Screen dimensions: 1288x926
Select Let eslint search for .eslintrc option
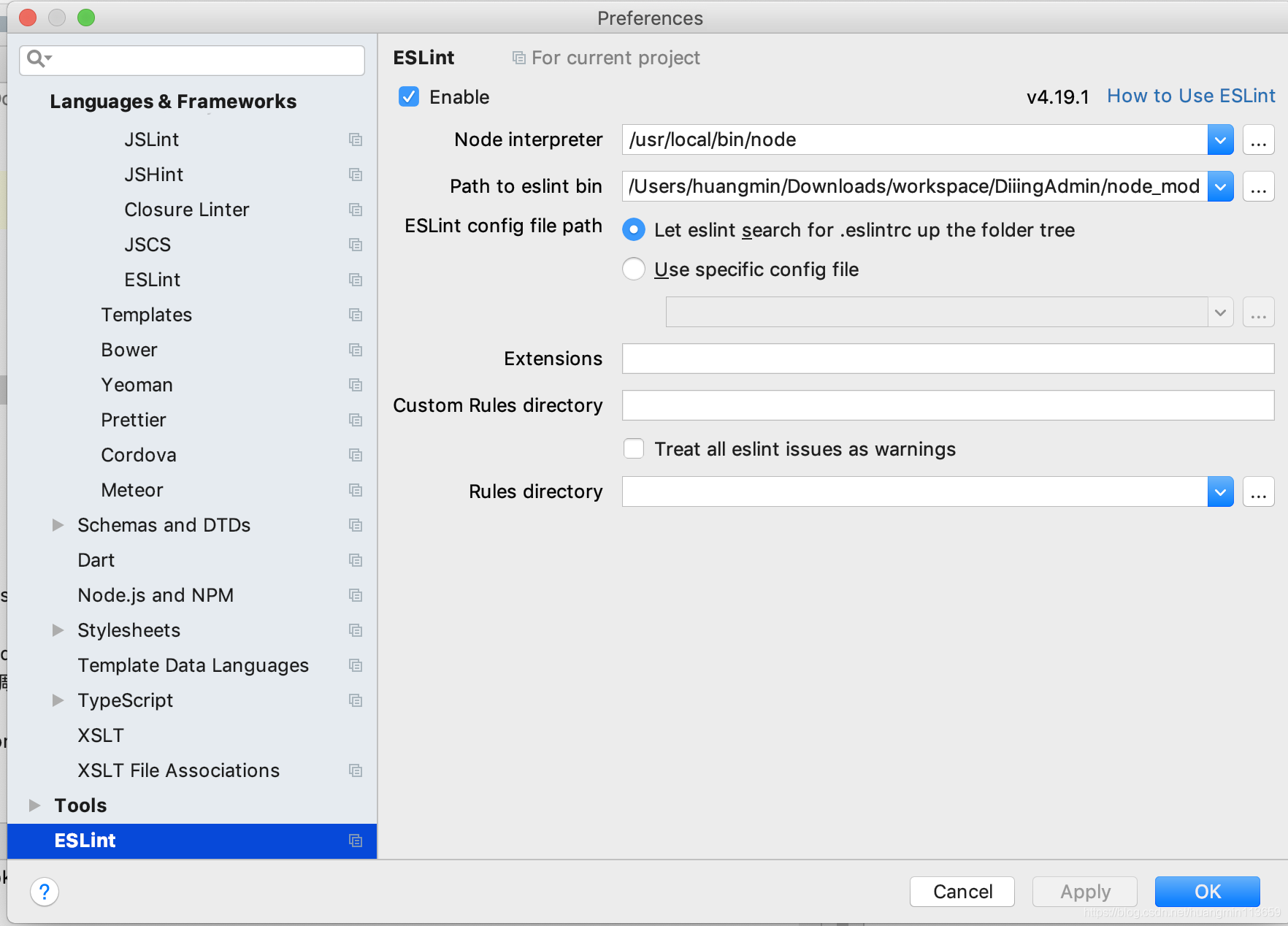coord(634,230)
